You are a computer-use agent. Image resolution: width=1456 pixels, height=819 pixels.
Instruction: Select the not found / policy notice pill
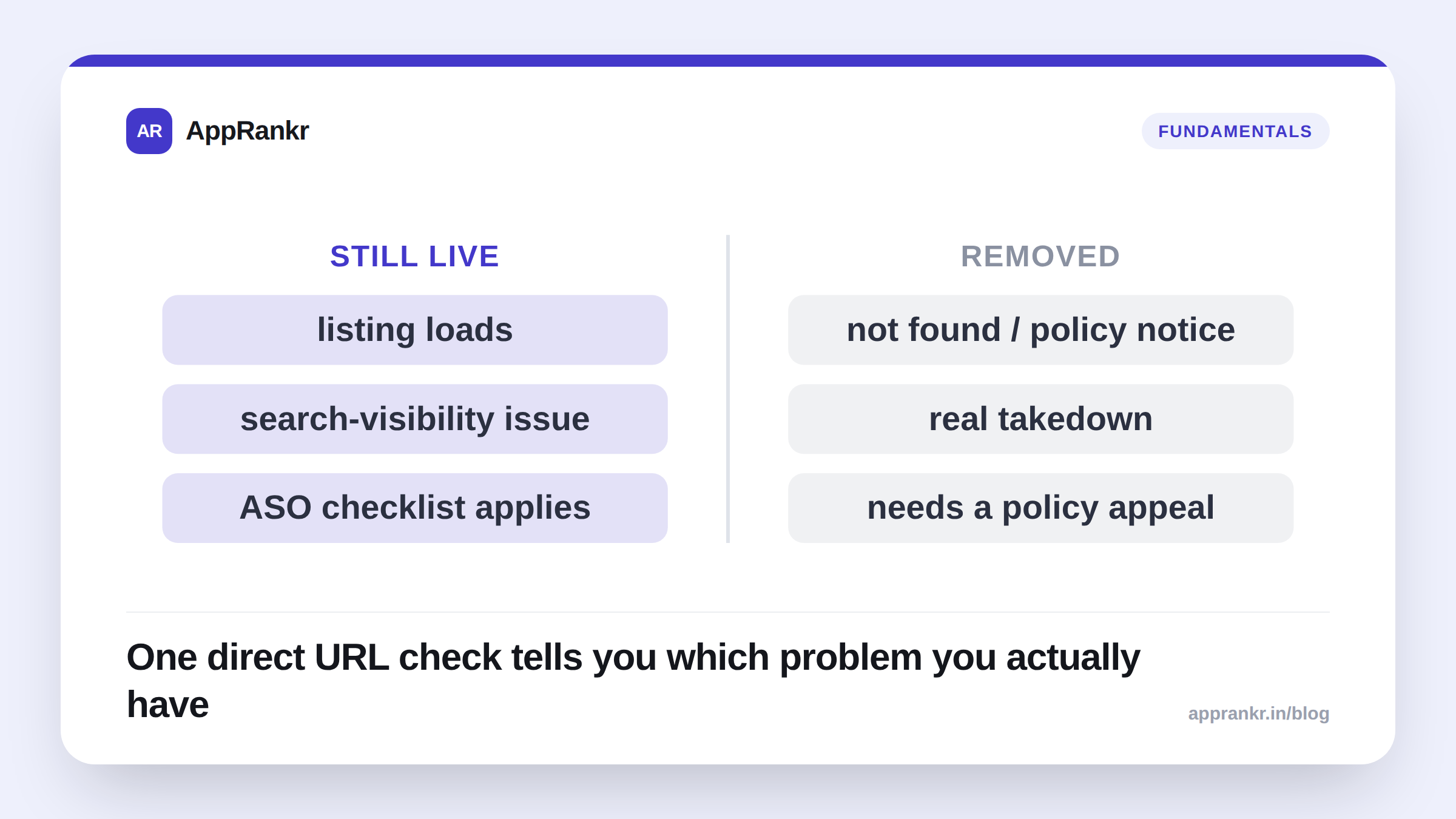click(1041, 330)
